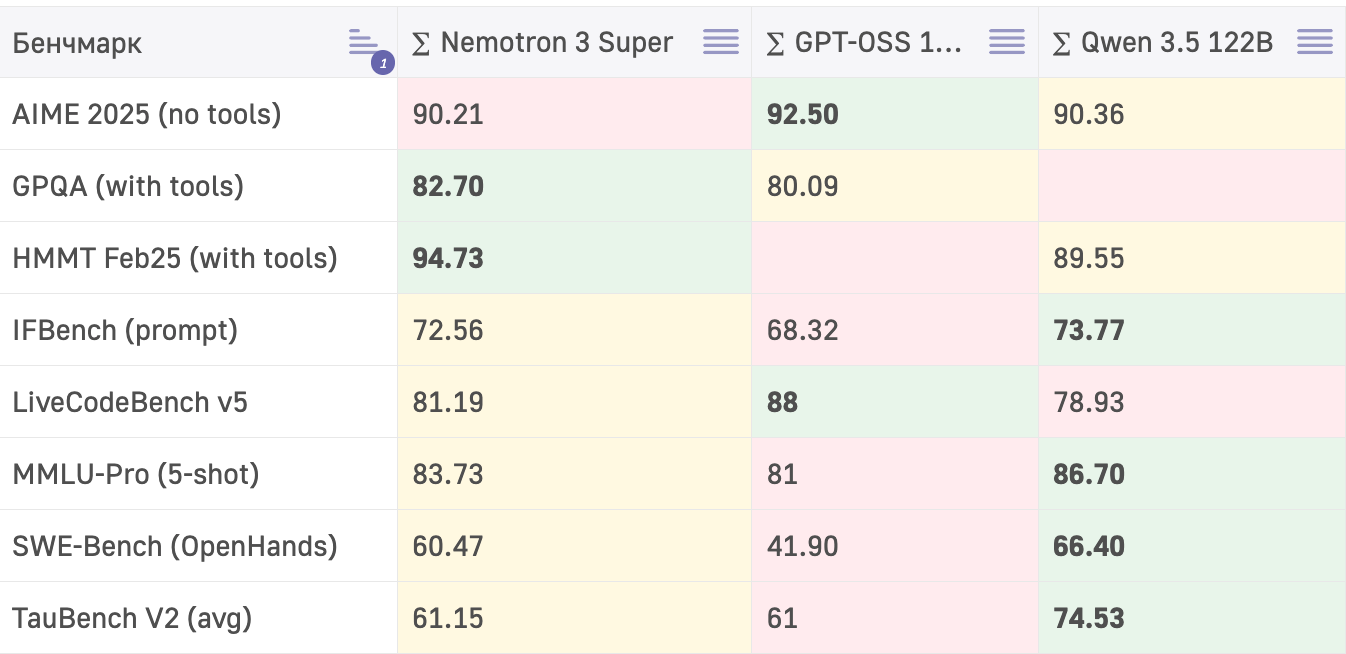Click the sigma icon beside Qwen 3.5 122B
1346x654 pixels.
1063,43
